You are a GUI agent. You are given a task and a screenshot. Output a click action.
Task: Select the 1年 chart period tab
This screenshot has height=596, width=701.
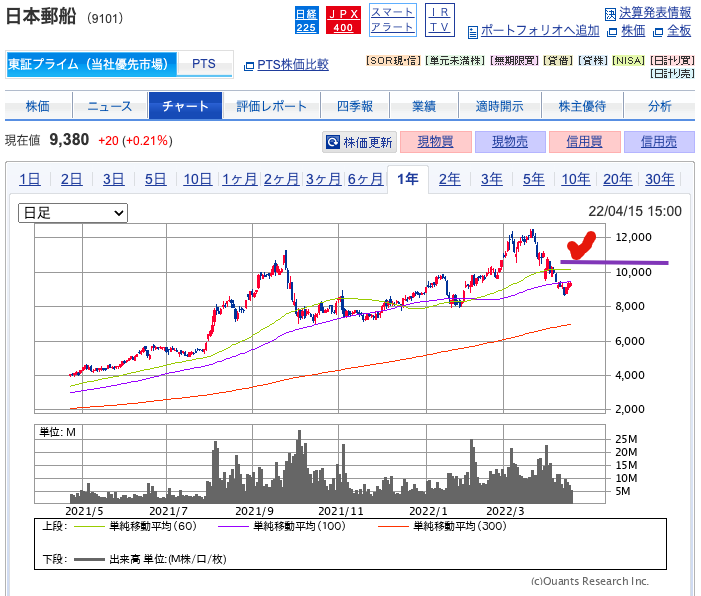[x=408, y=179]
